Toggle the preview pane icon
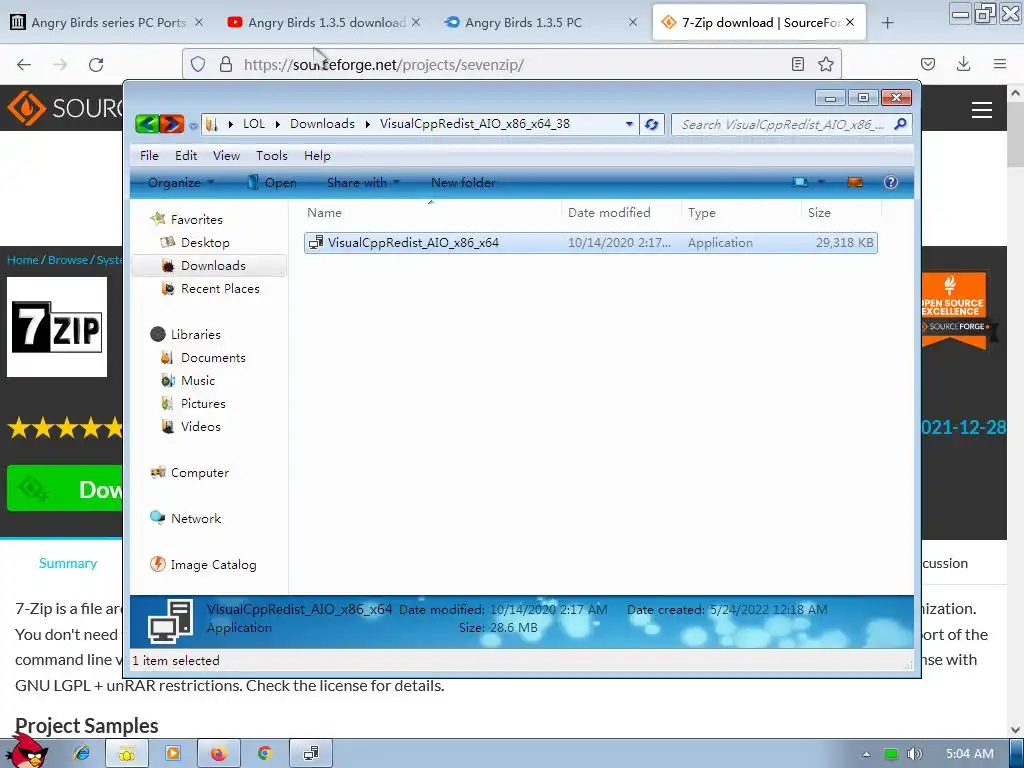Screen dimensions: 1024x768 tap(855, 182)
